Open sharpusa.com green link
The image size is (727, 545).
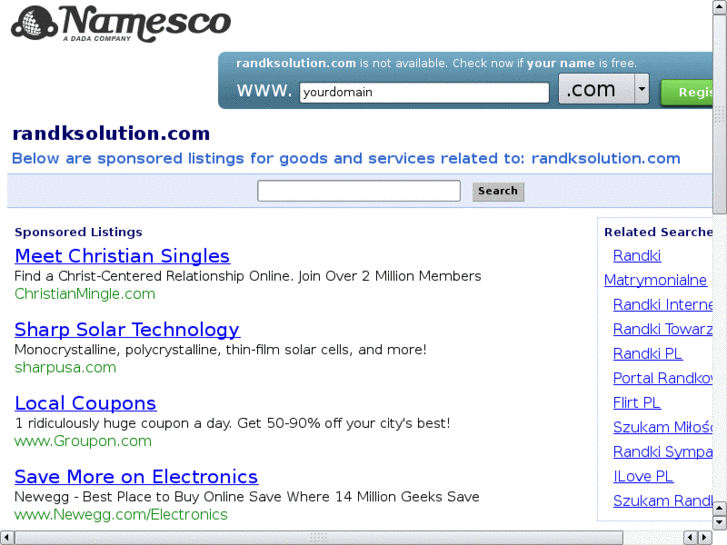click(x=65, y=367)
